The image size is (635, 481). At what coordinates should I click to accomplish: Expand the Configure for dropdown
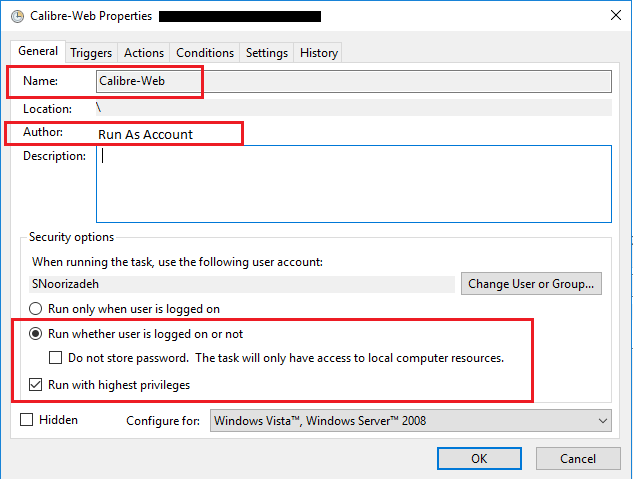411,421
